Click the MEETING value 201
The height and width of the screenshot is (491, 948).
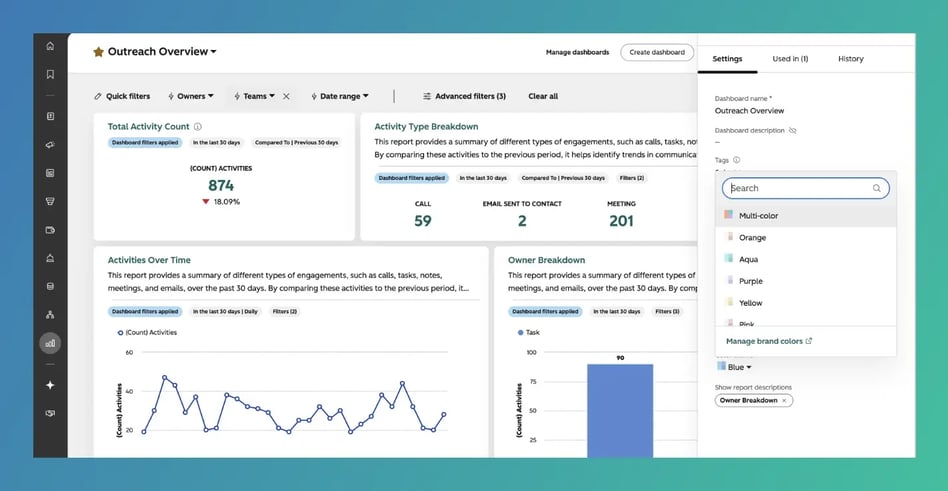click(621, 221)
